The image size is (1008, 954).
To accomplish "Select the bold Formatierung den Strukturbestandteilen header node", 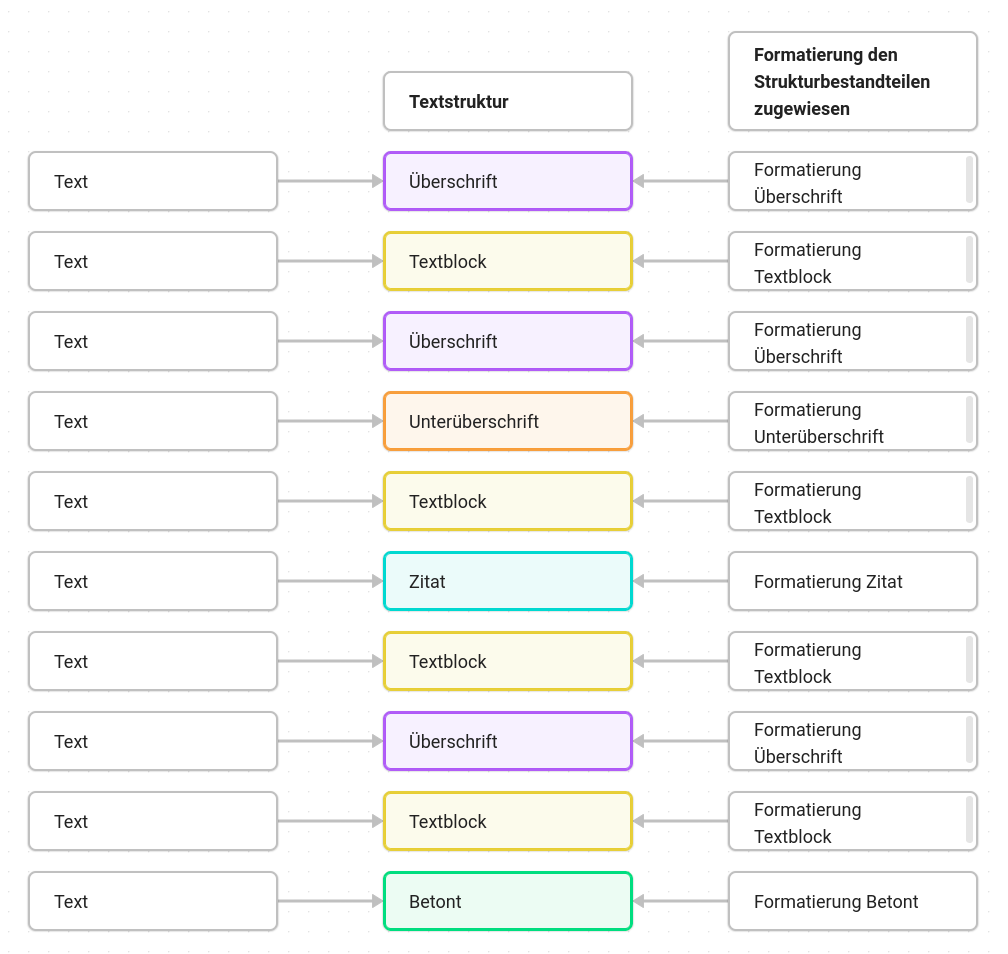I will point(852,81).
